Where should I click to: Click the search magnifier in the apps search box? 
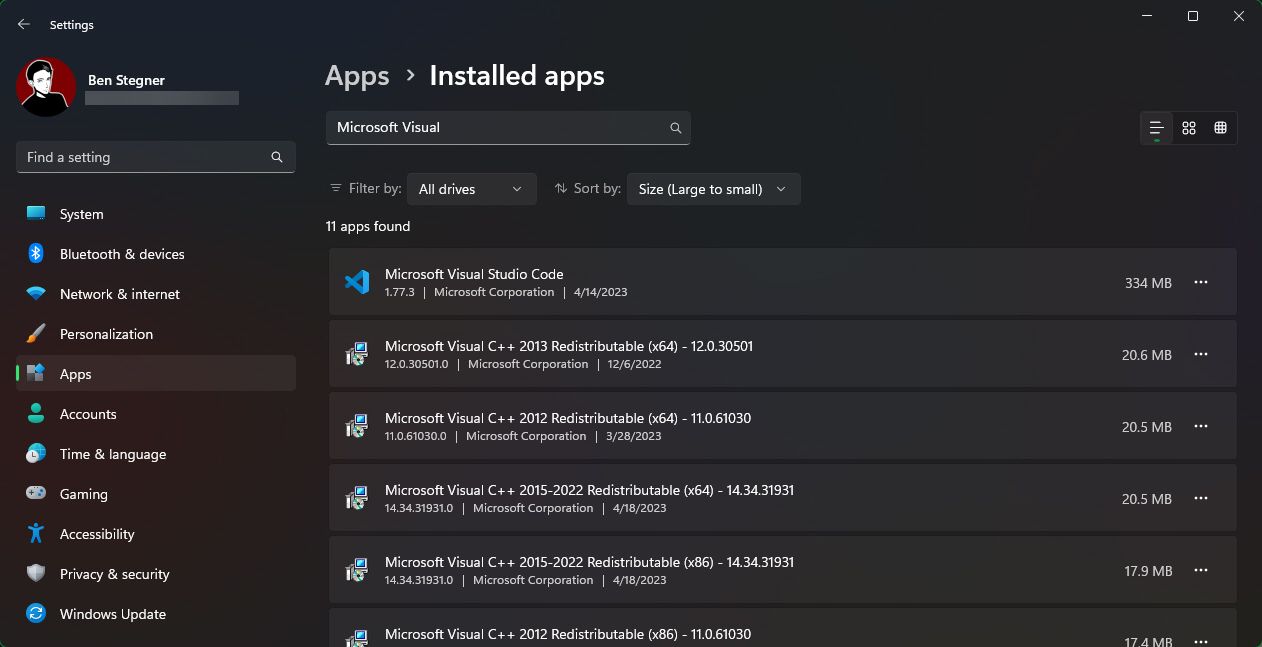pyautogui.click(x=675, y=128)
